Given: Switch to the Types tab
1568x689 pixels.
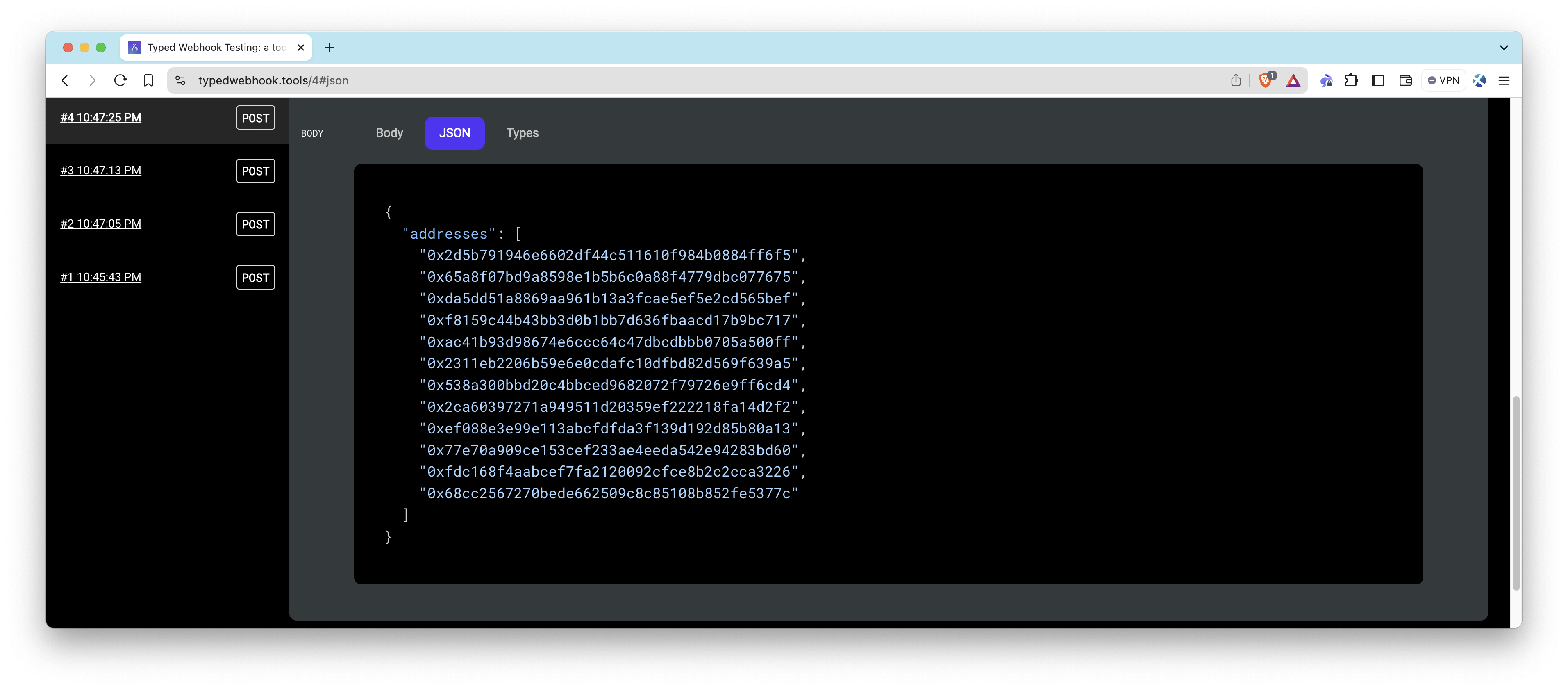Looking at the screenshot, I should 522,133.
